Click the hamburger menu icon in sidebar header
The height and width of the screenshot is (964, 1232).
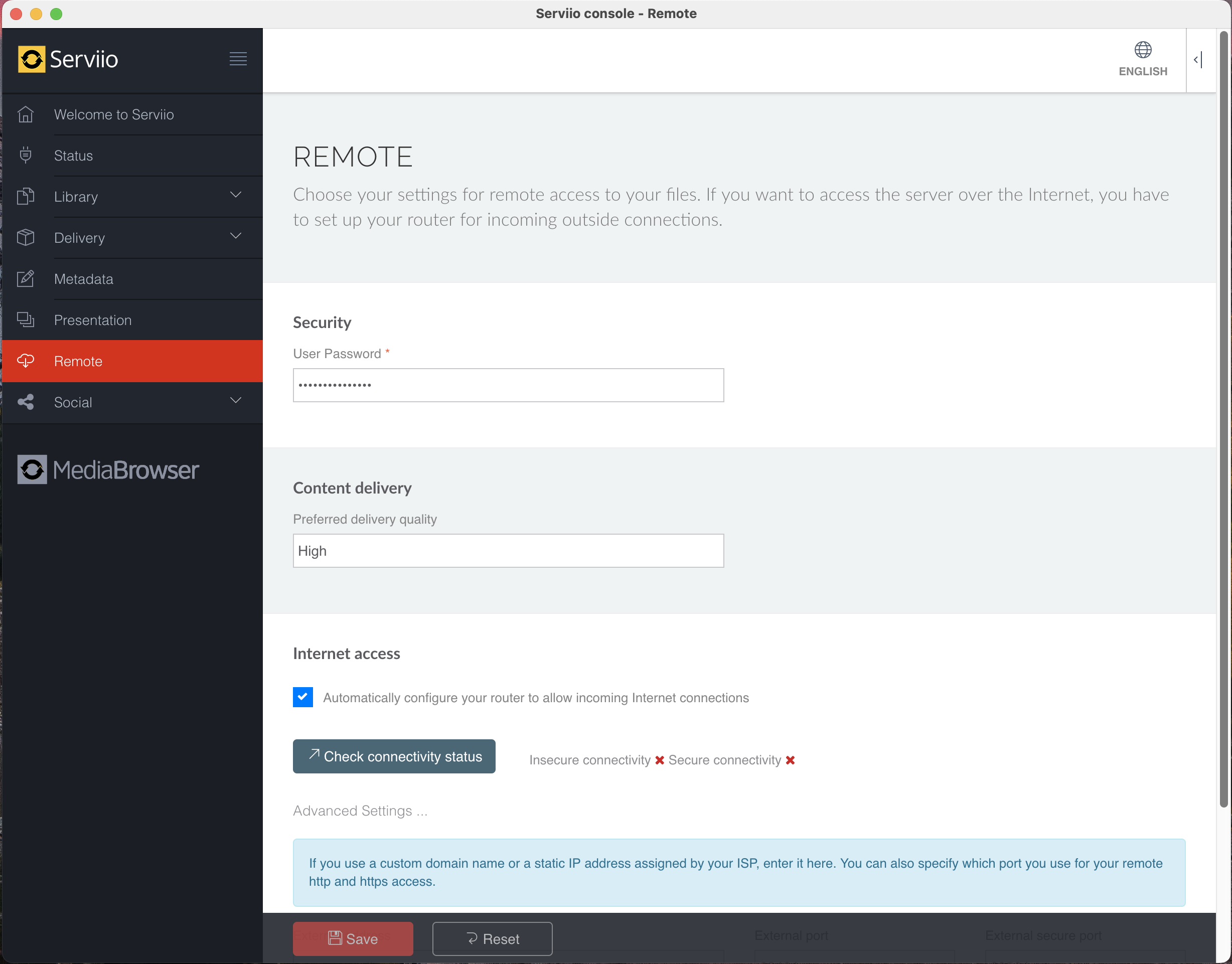[x=238, y=59]
